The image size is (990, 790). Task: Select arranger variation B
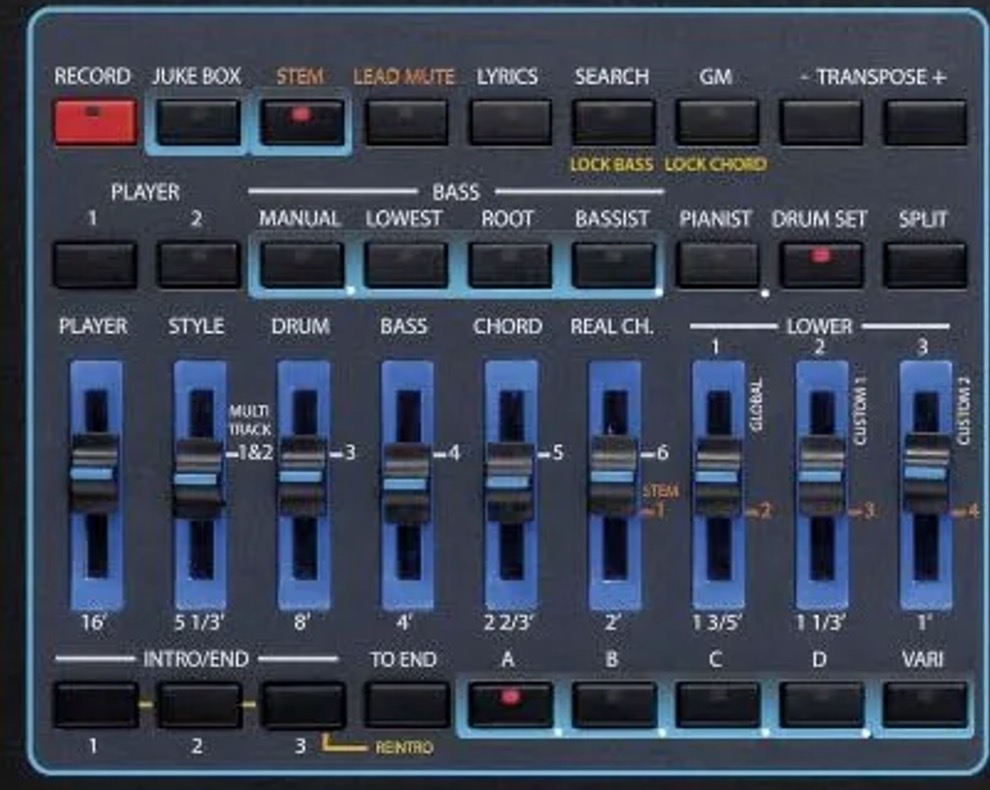[614, 704]
